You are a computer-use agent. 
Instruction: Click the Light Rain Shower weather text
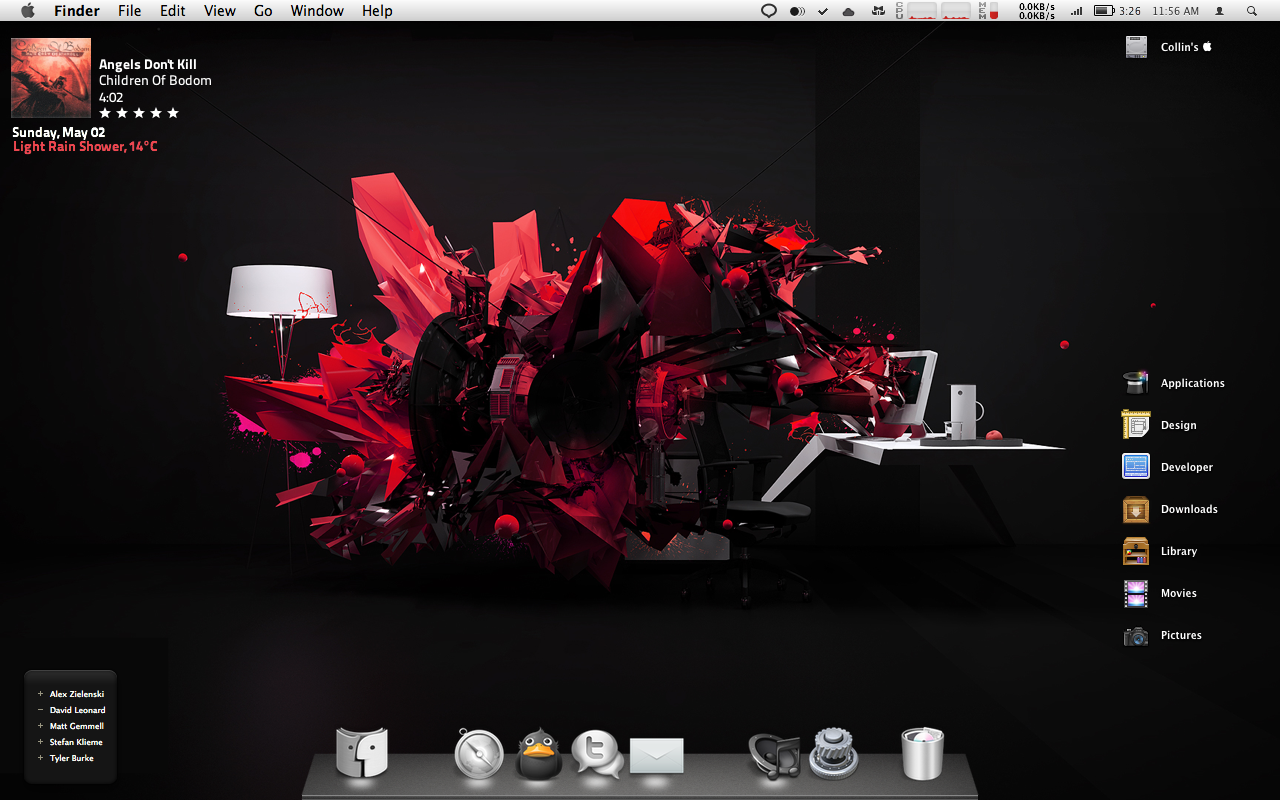coord(85,147)
